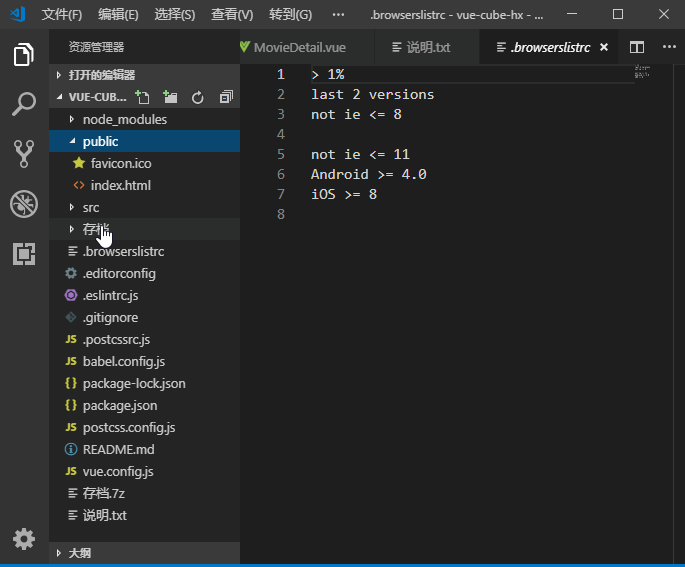This screenshot has width=685, height=567.
Task: Expand the node_modules folder
Action: click(144, 119)
